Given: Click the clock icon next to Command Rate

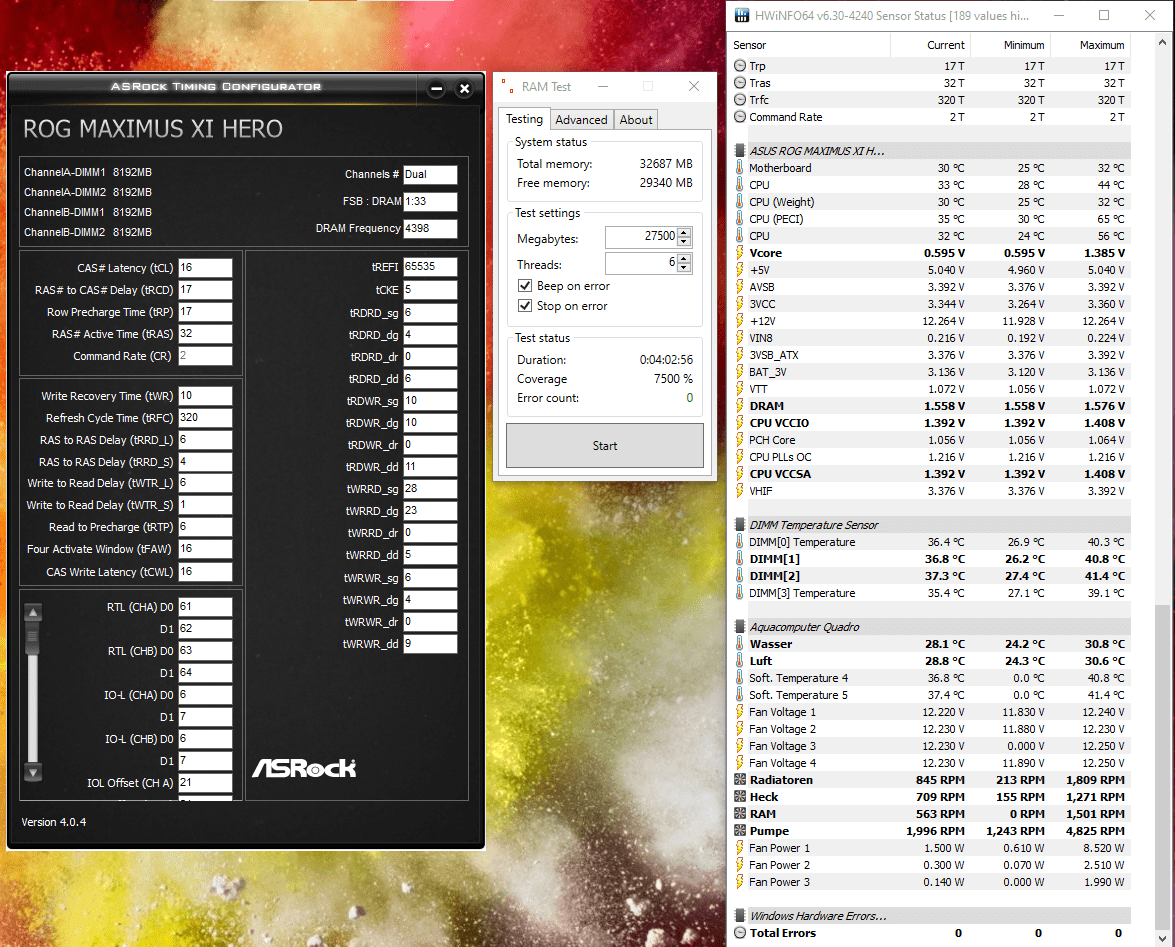Looking at the screenshot, I should pos(740,117).
